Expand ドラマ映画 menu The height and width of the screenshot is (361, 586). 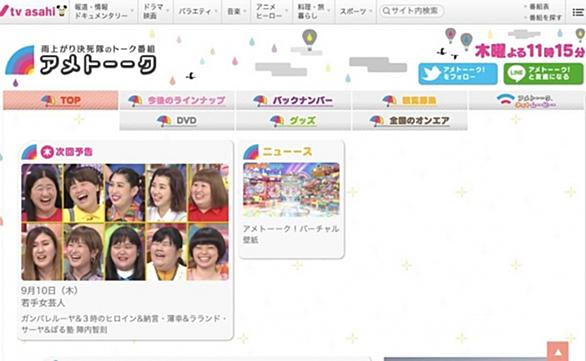[x=156, y=12]
